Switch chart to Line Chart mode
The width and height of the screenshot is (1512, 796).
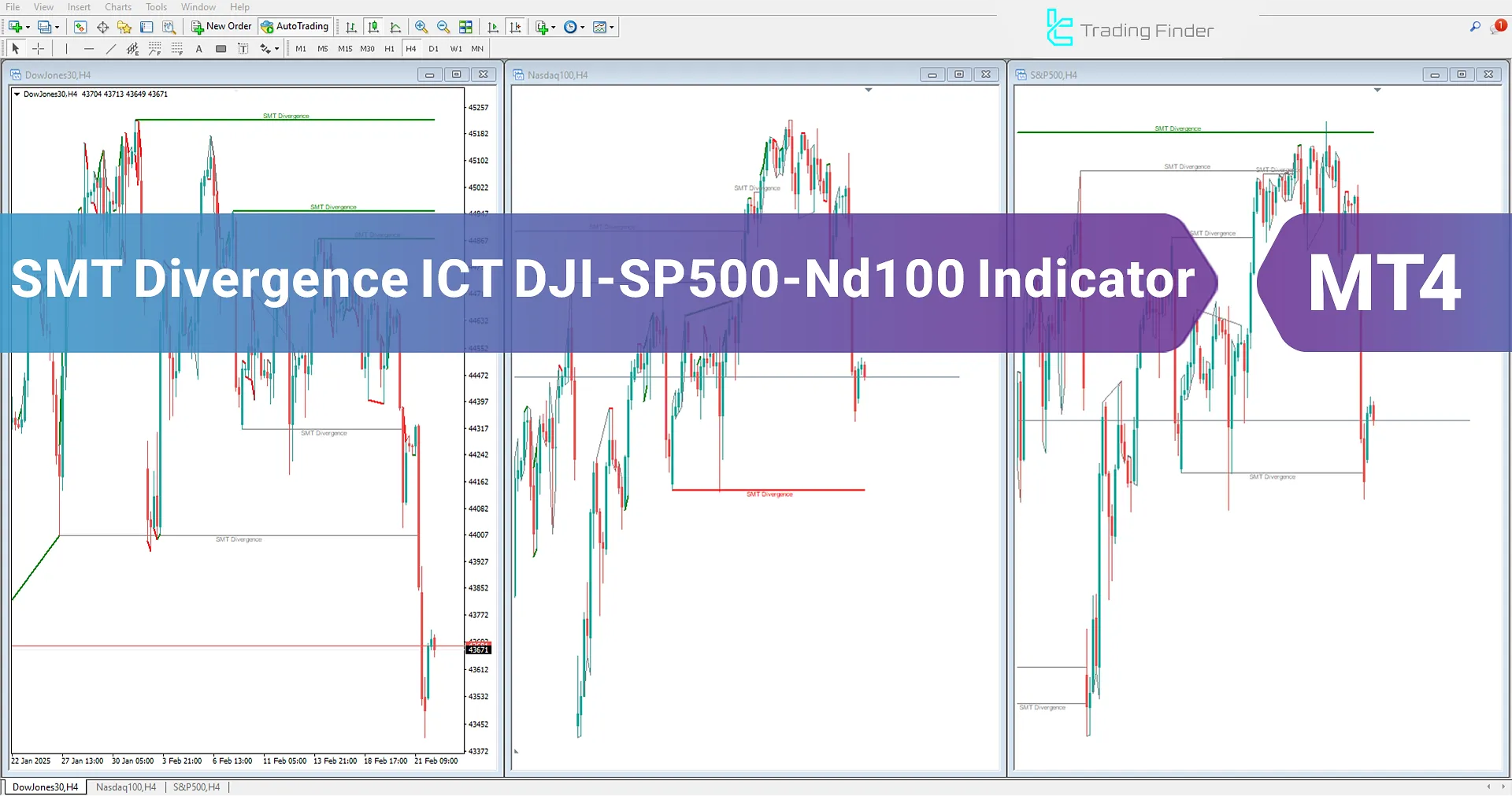[x=395, y=27]
